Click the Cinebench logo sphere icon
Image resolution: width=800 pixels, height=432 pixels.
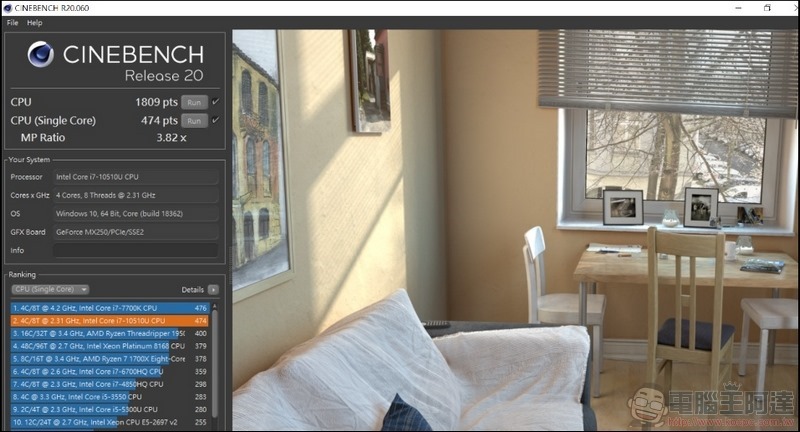41,54
